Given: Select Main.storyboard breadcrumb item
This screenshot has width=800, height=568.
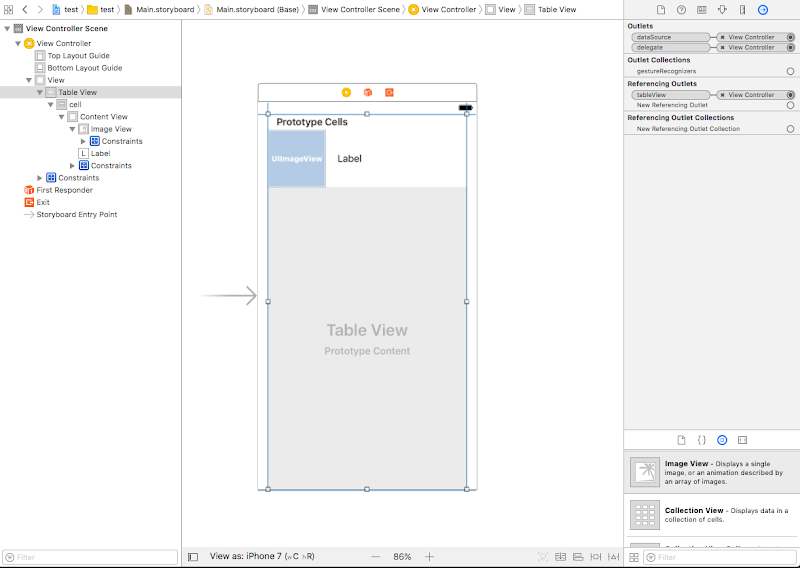Looking at the screenshot, I should click(x=159, y=10).
